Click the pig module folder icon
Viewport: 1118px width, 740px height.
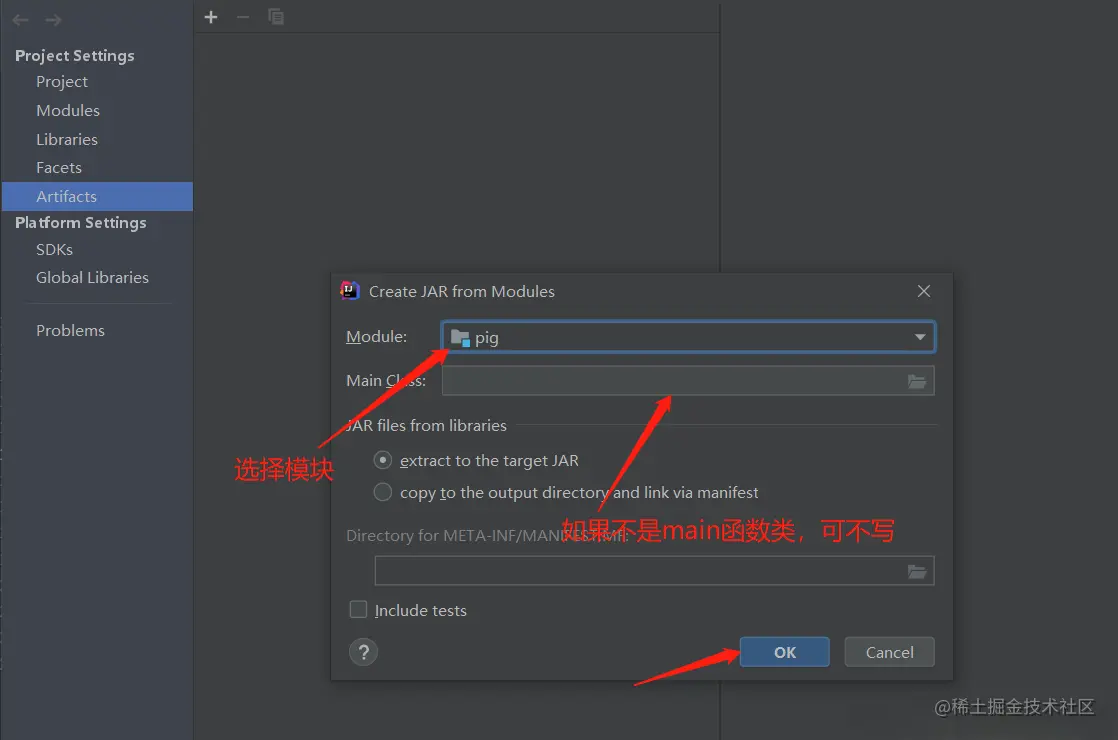tap(460, 338)
